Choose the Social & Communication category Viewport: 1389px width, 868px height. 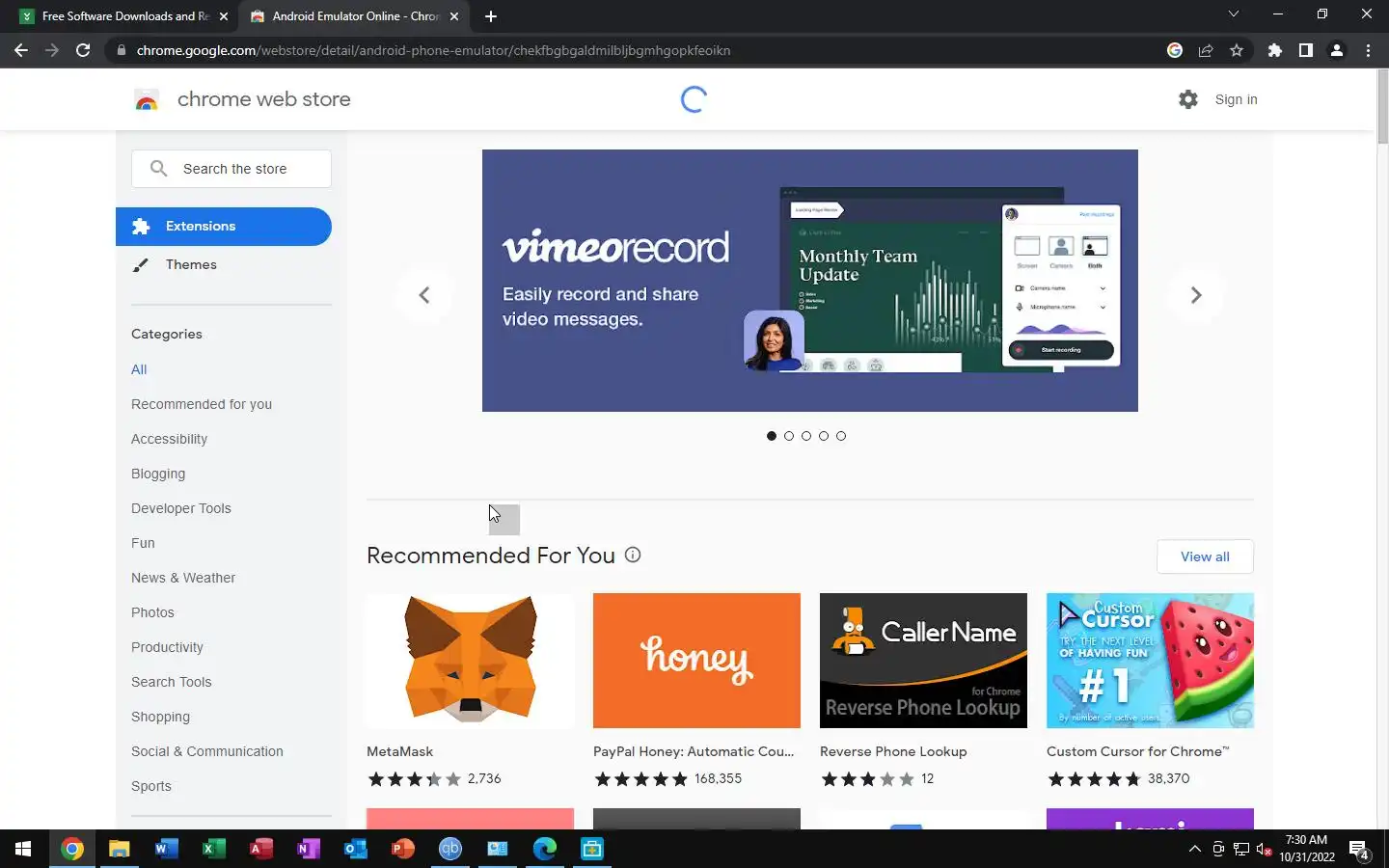tap(207, 751)
